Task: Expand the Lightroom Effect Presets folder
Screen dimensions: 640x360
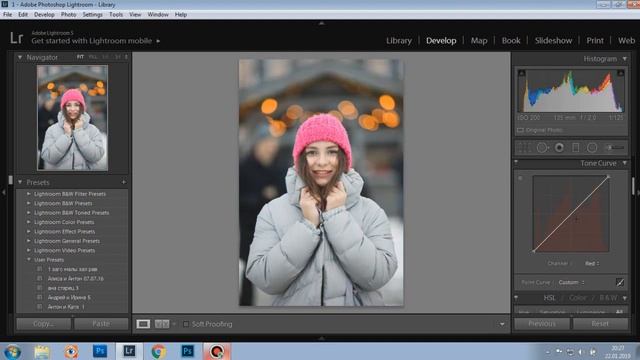Action: [x=29, y=231]
